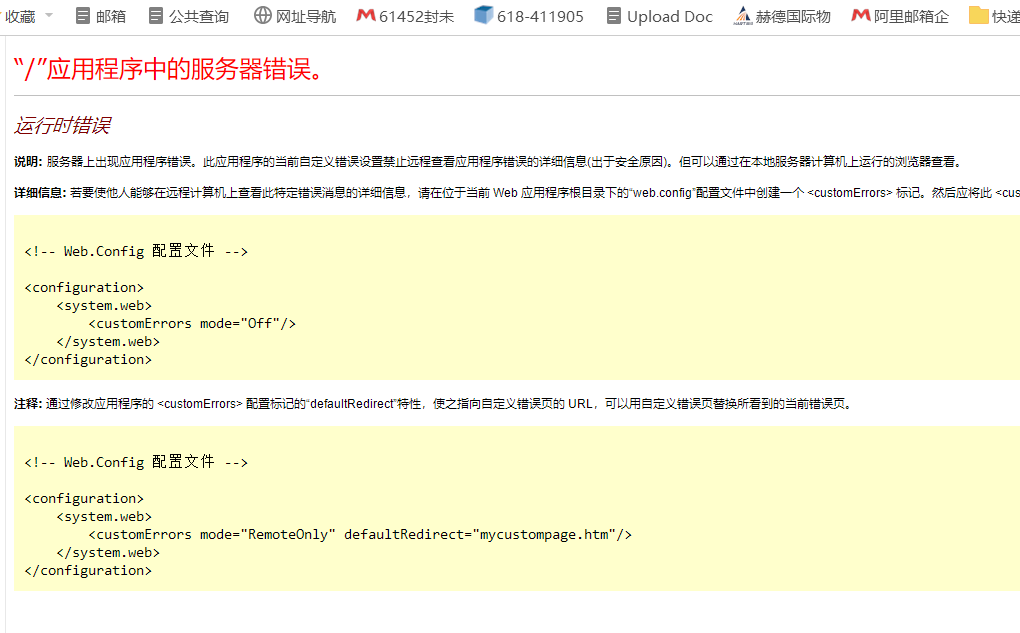
Task: Click the closing configuration tag in the second code block
Action: point(88,570)
